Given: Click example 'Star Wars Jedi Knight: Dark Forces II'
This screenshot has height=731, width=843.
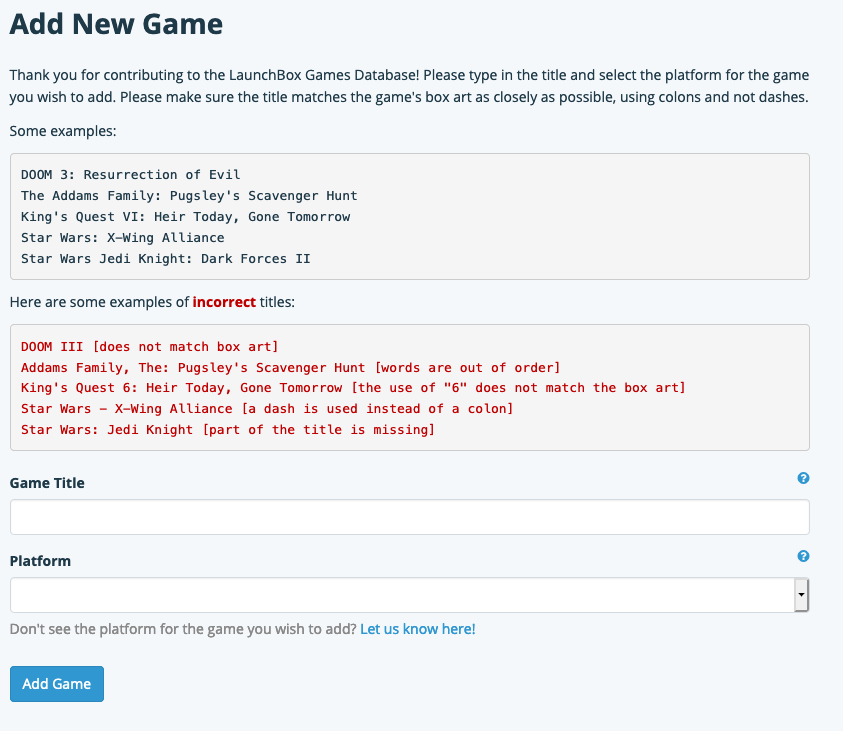Looking at the screenshot, I should 166,259.
